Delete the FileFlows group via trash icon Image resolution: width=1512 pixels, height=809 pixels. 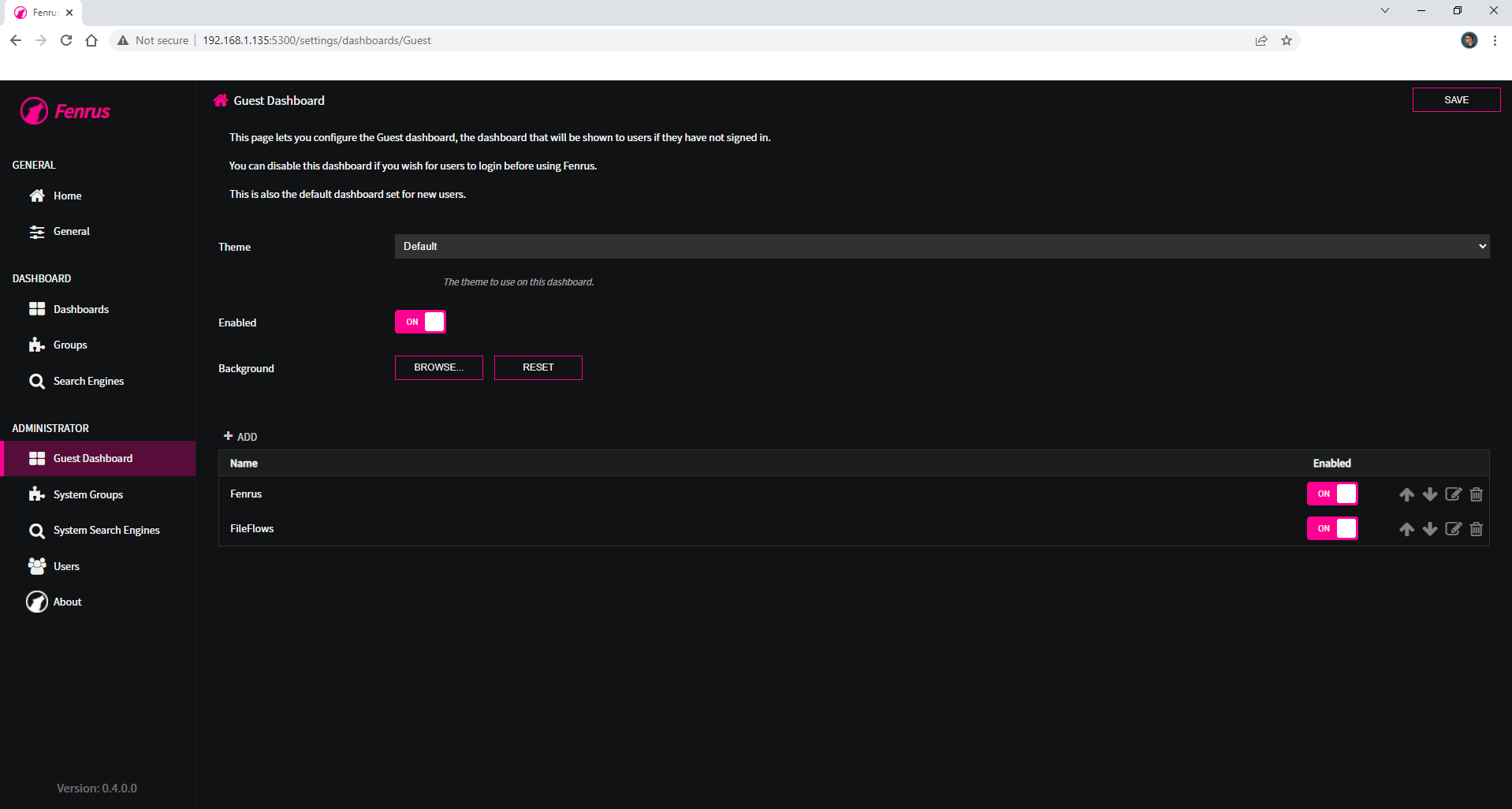pyautogui.click(x=1476, y=529)
